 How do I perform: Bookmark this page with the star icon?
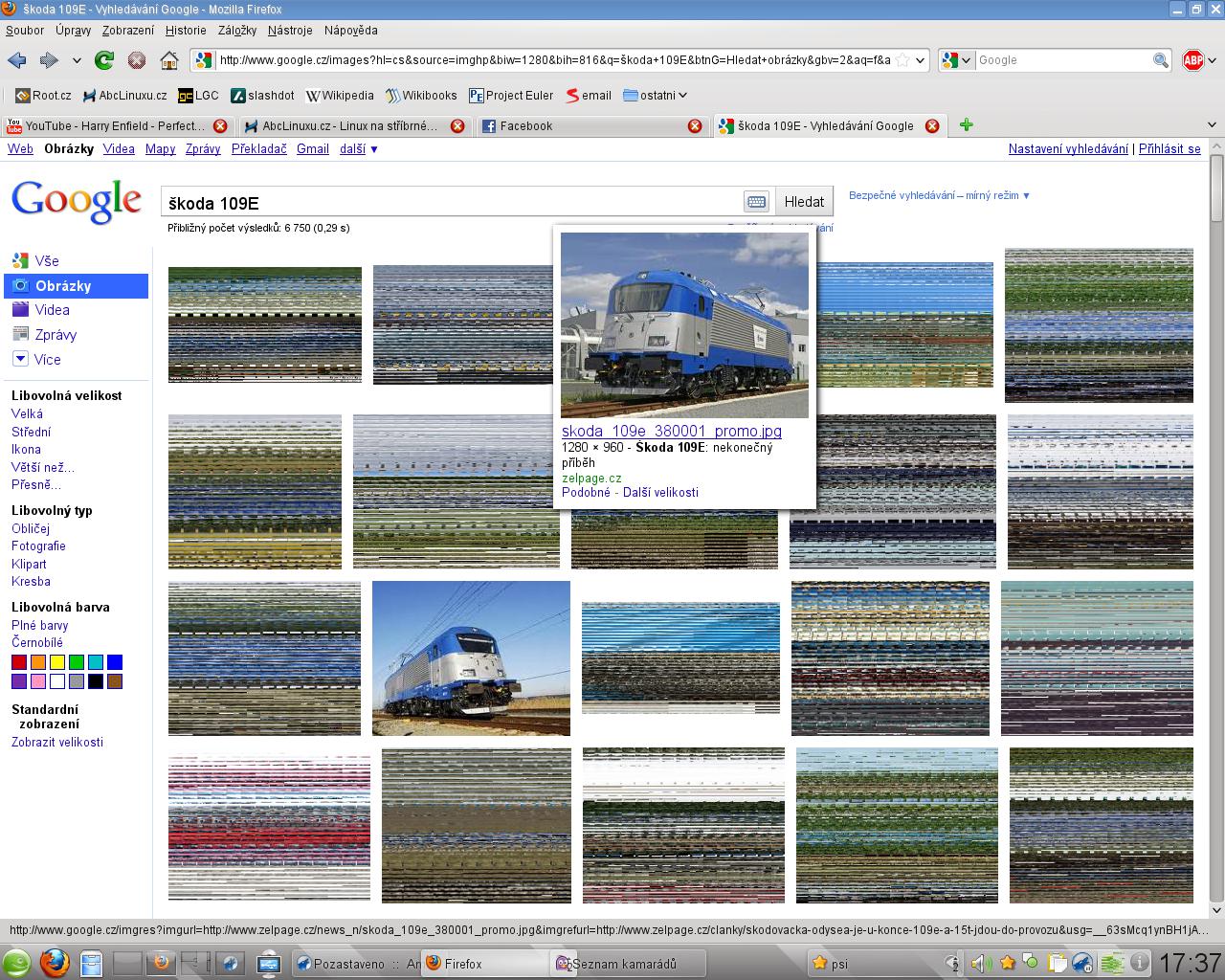tap(902, 60)
